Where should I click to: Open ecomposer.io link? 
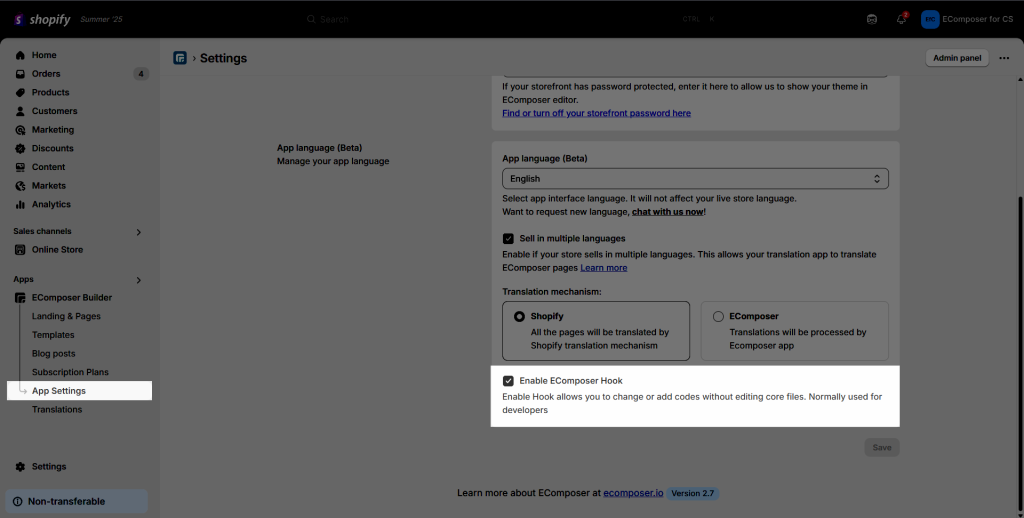pos(633,493)
